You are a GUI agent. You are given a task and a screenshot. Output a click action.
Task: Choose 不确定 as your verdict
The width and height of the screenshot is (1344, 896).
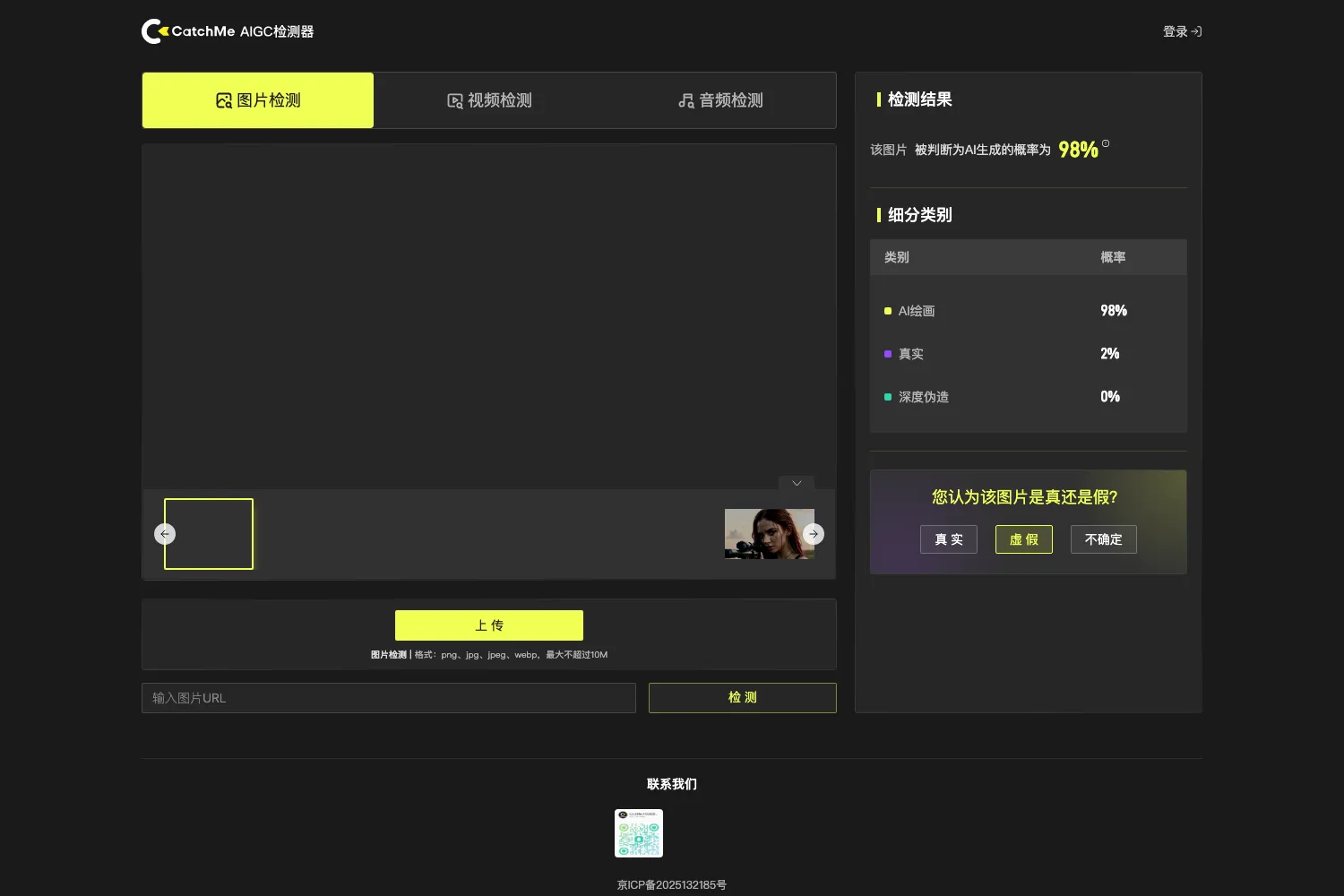1104,539
